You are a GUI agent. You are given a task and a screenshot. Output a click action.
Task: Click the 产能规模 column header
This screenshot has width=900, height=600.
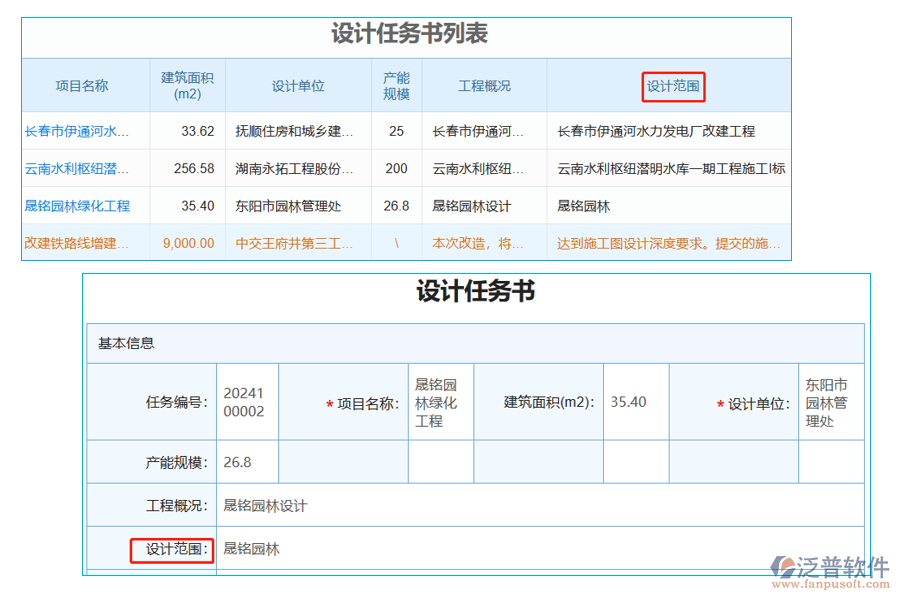tap(397, 86)
